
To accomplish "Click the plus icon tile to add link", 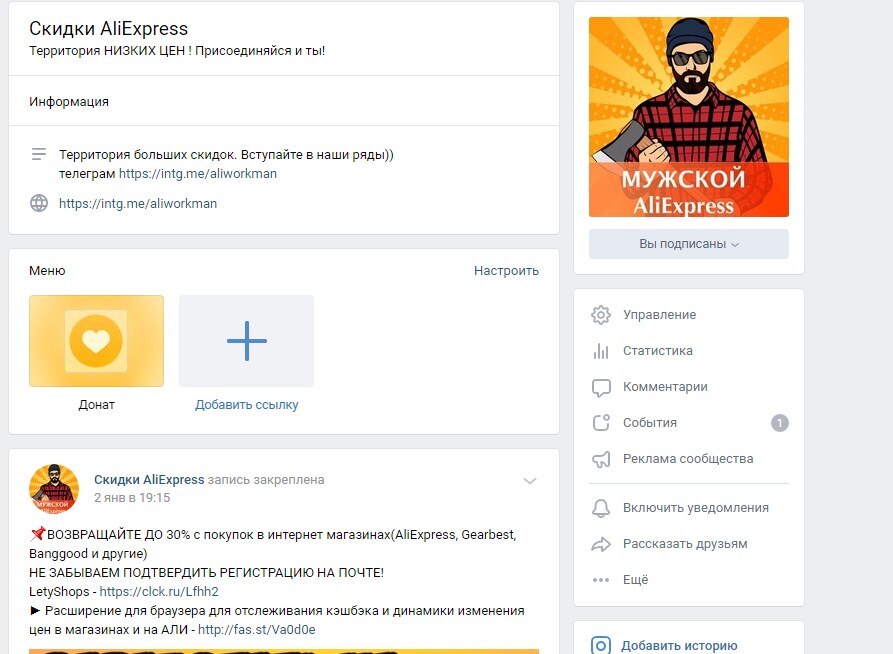I will 247,341.
